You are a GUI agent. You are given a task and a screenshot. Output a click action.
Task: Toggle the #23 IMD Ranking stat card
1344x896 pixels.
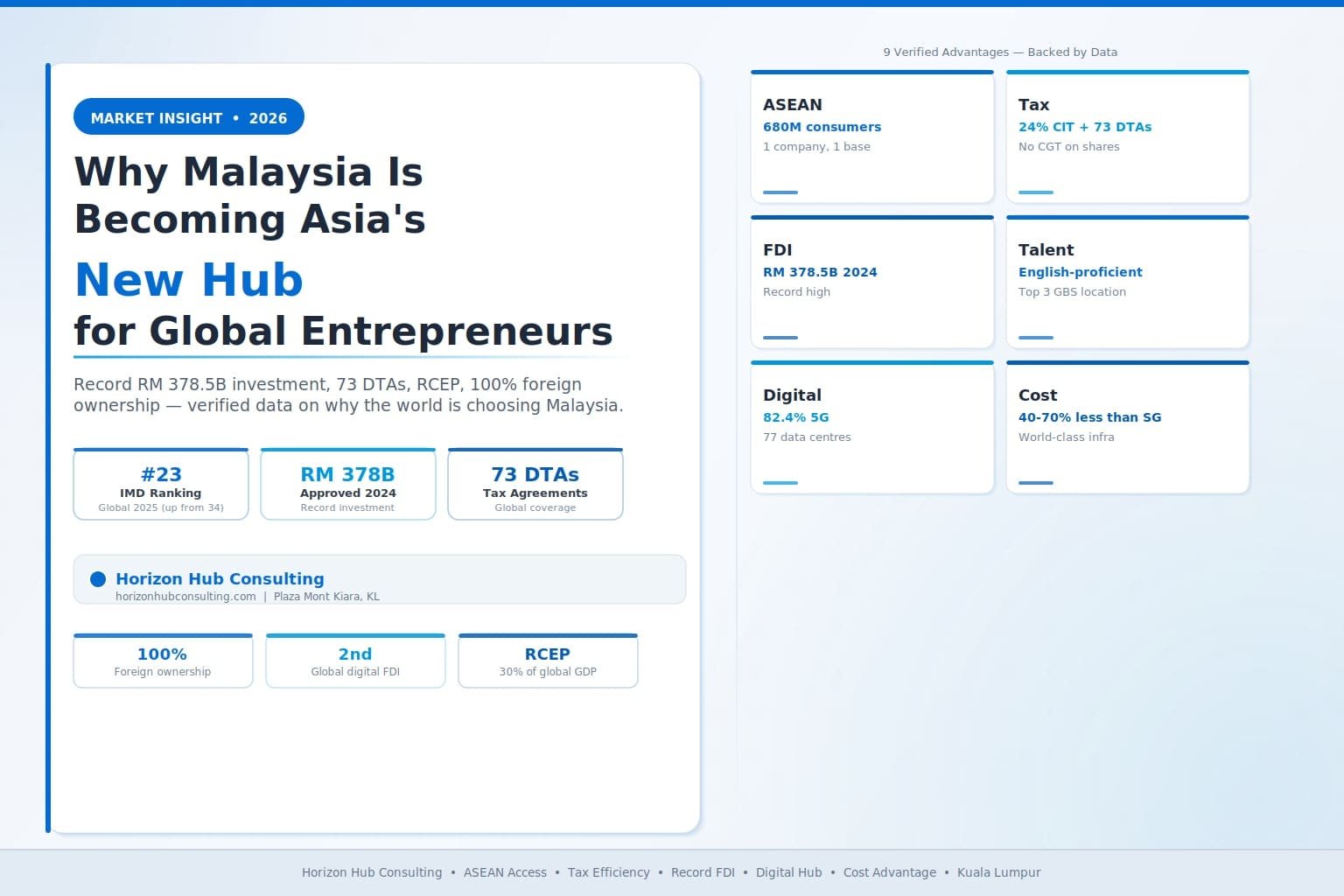pos(161,484)
